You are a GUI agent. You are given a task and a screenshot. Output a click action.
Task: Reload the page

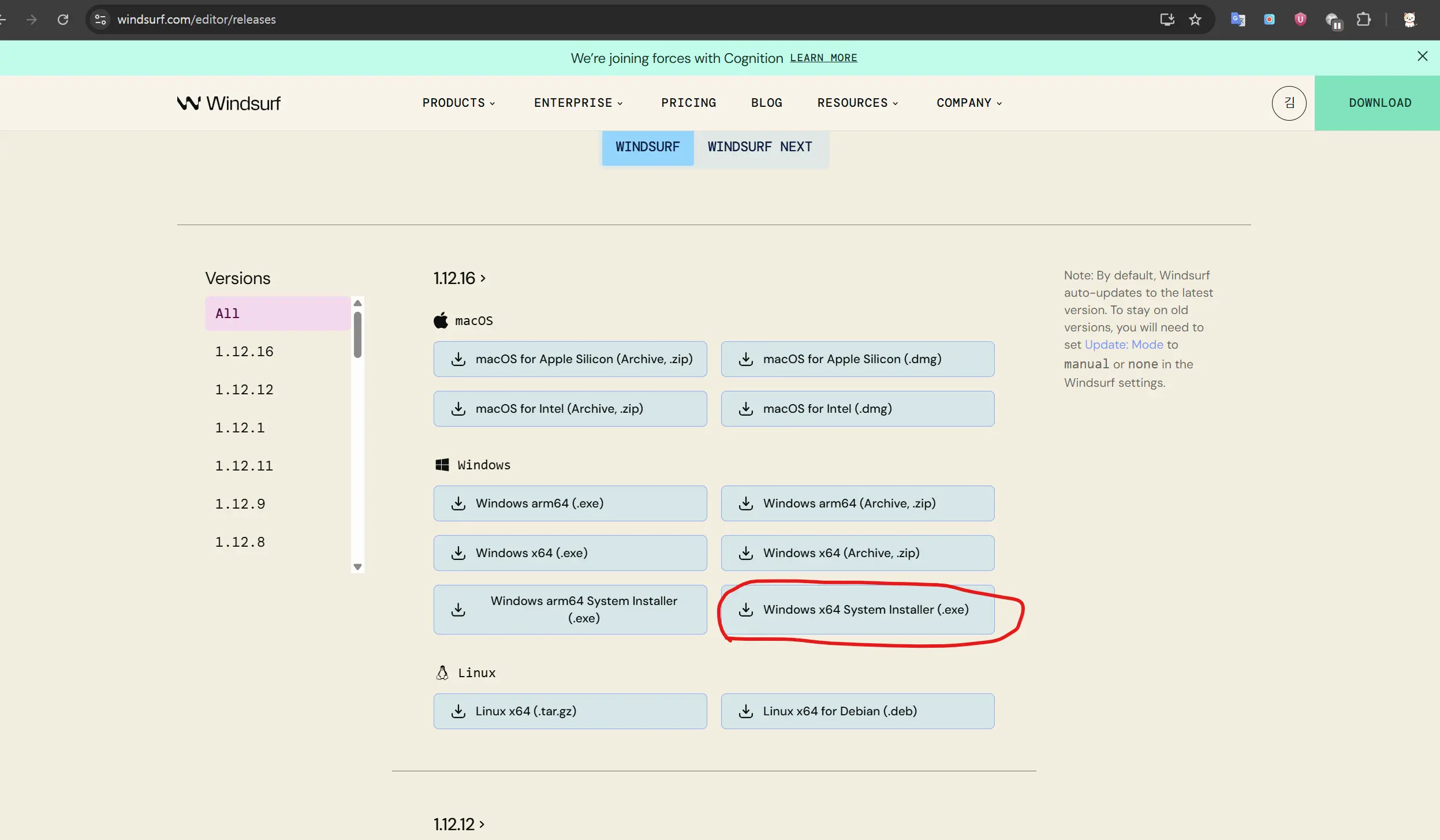point(63,20)
